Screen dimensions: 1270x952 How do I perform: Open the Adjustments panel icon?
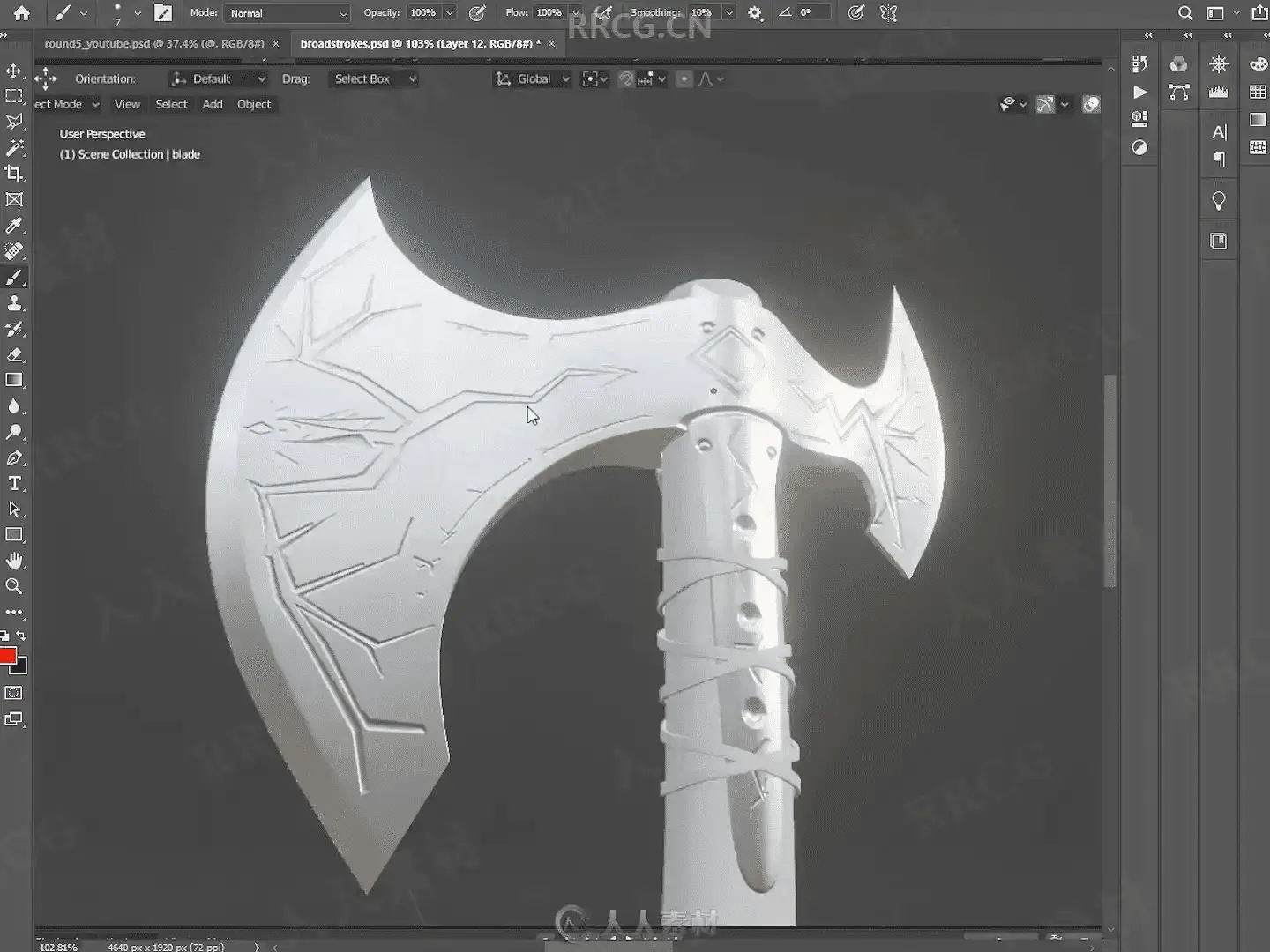(x=1139, y=147)
